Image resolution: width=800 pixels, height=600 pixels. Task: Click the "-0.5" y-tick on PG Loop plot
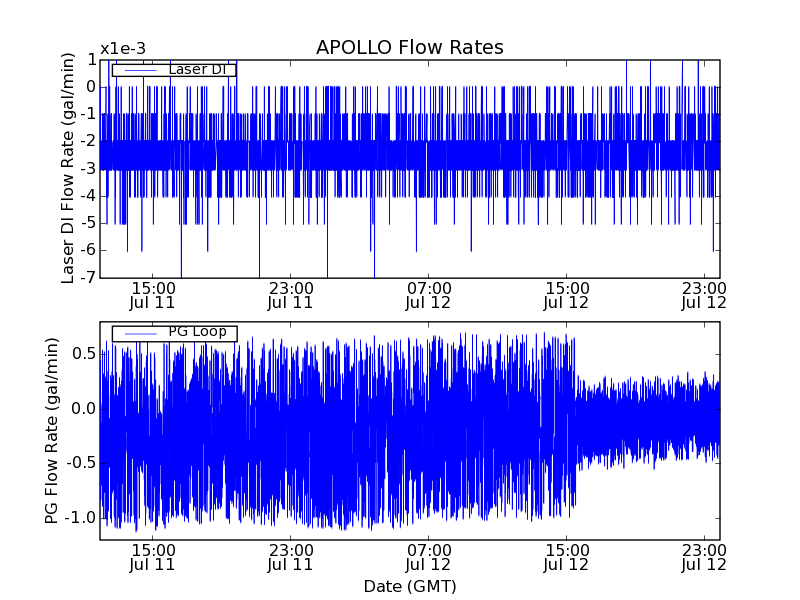point(80,463)
